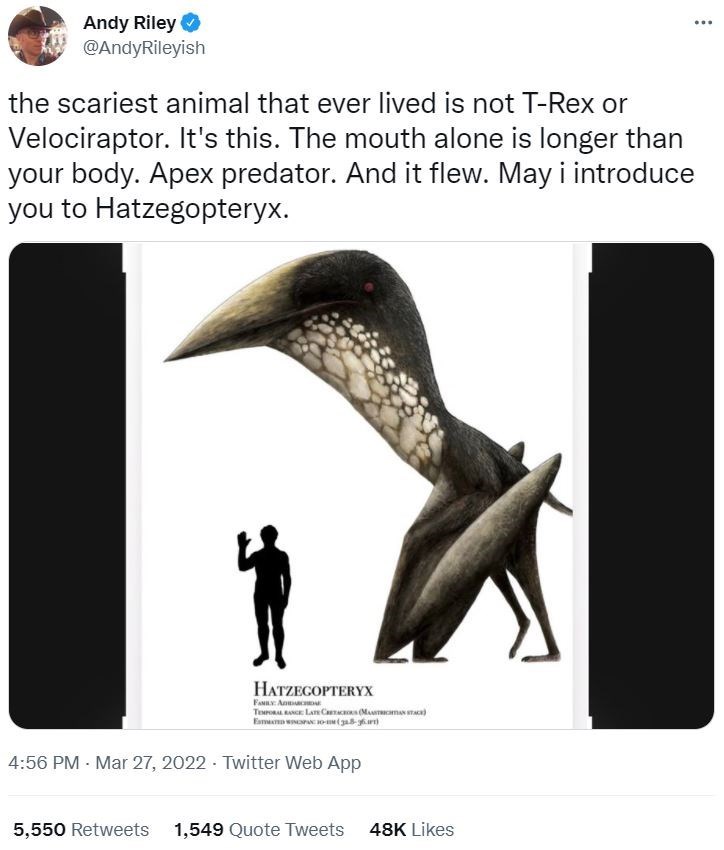This screenshot has width=724, height=850.
Task: Click the pterosaur's red eye
Action: pyautogui.click(x=369, y=287)
